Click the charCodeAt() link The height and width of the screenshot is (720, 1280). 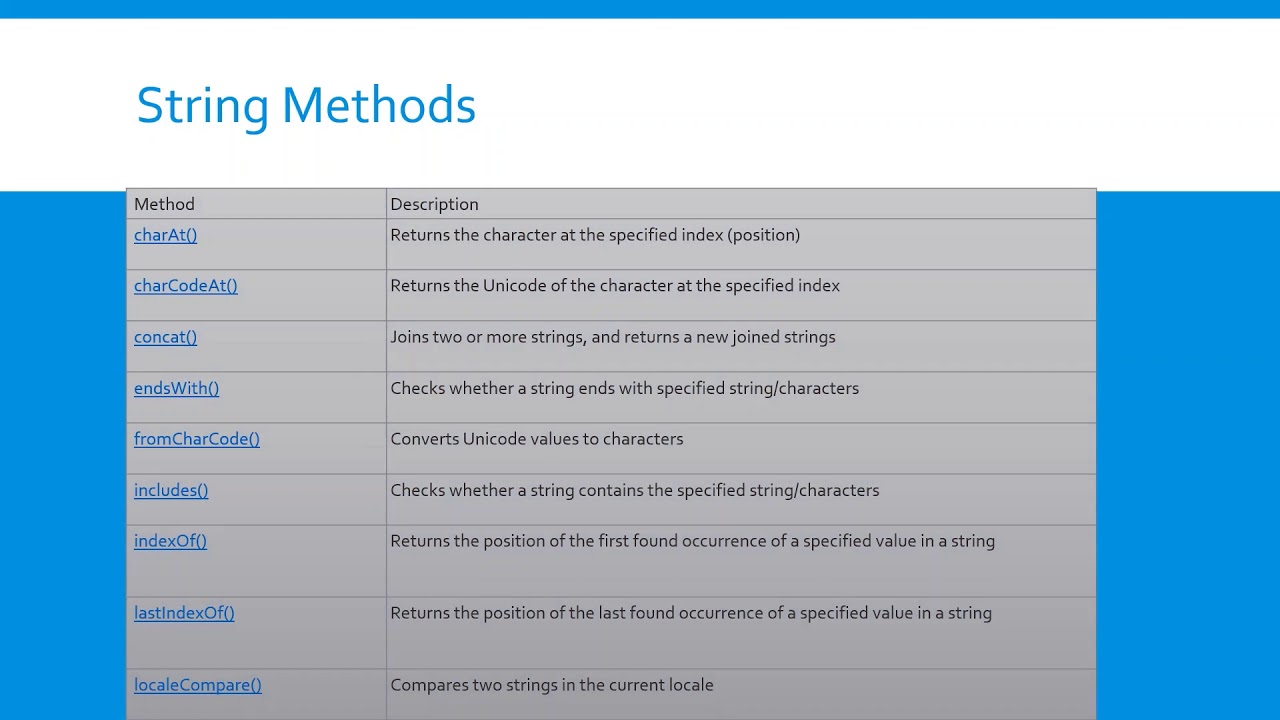click(x=185, y=286)
